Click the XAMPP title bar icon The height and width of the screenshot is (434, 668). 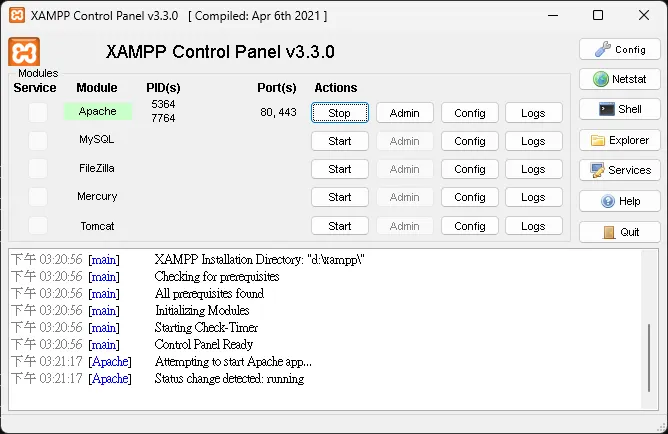pyautogui.click(x=17, y=15)
